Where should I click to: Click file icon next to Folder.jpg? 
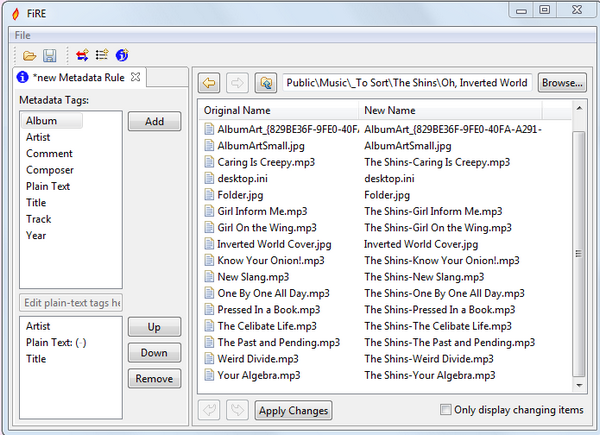[x=209, y=195]
